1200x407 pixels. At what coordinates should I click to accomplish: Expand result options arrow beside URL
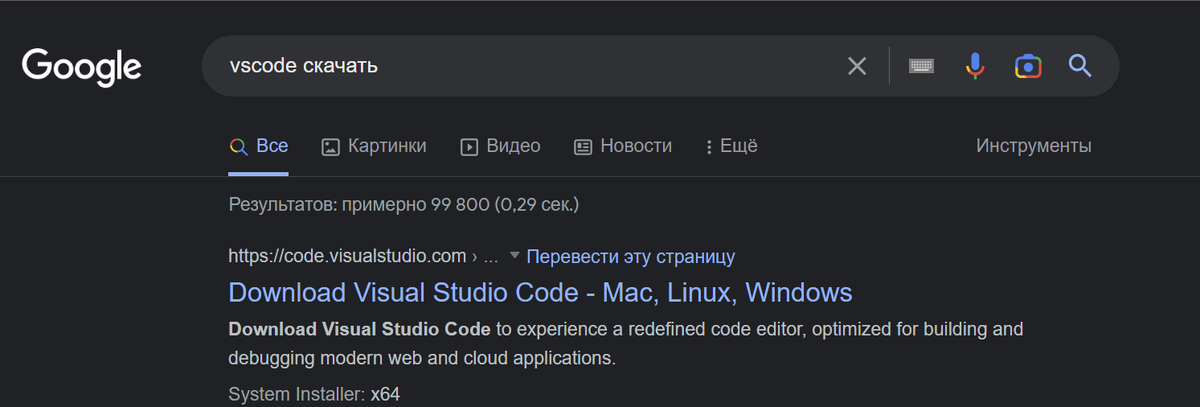click(x=515, y=256)
